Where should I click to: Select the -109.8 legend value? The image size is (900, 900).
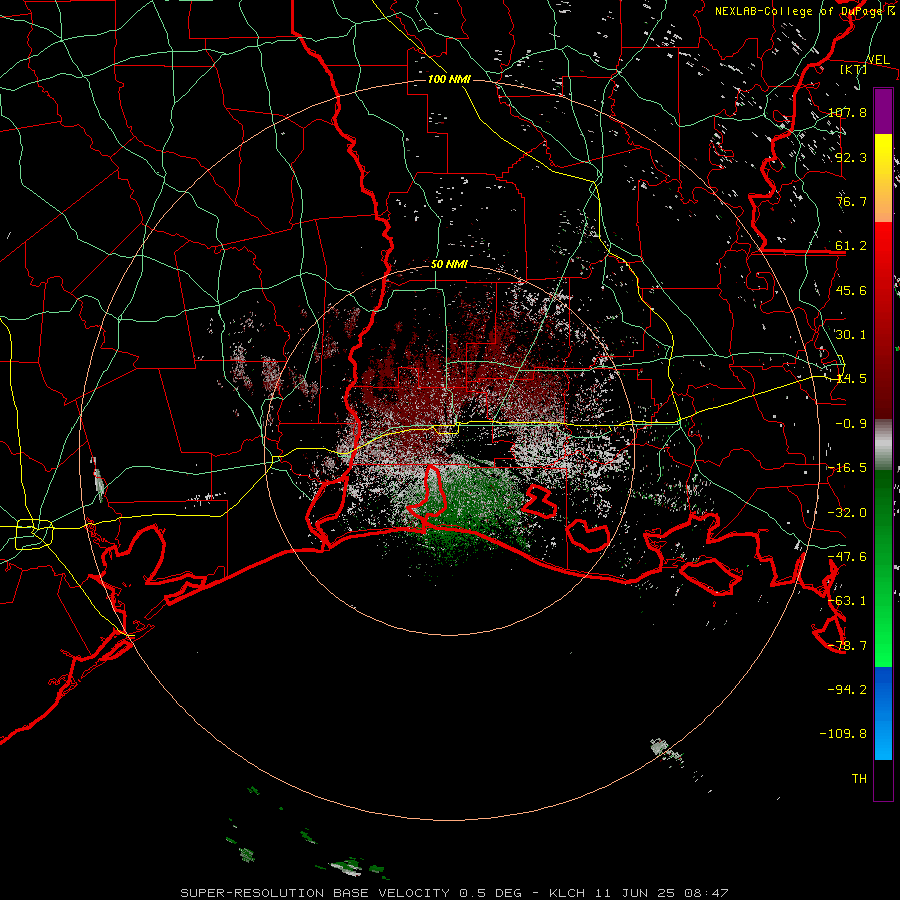point(843,734)
